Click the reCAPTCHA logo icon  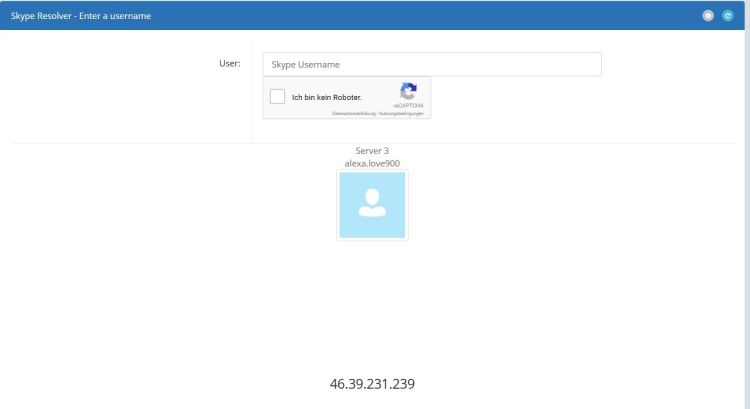(408, 91)
